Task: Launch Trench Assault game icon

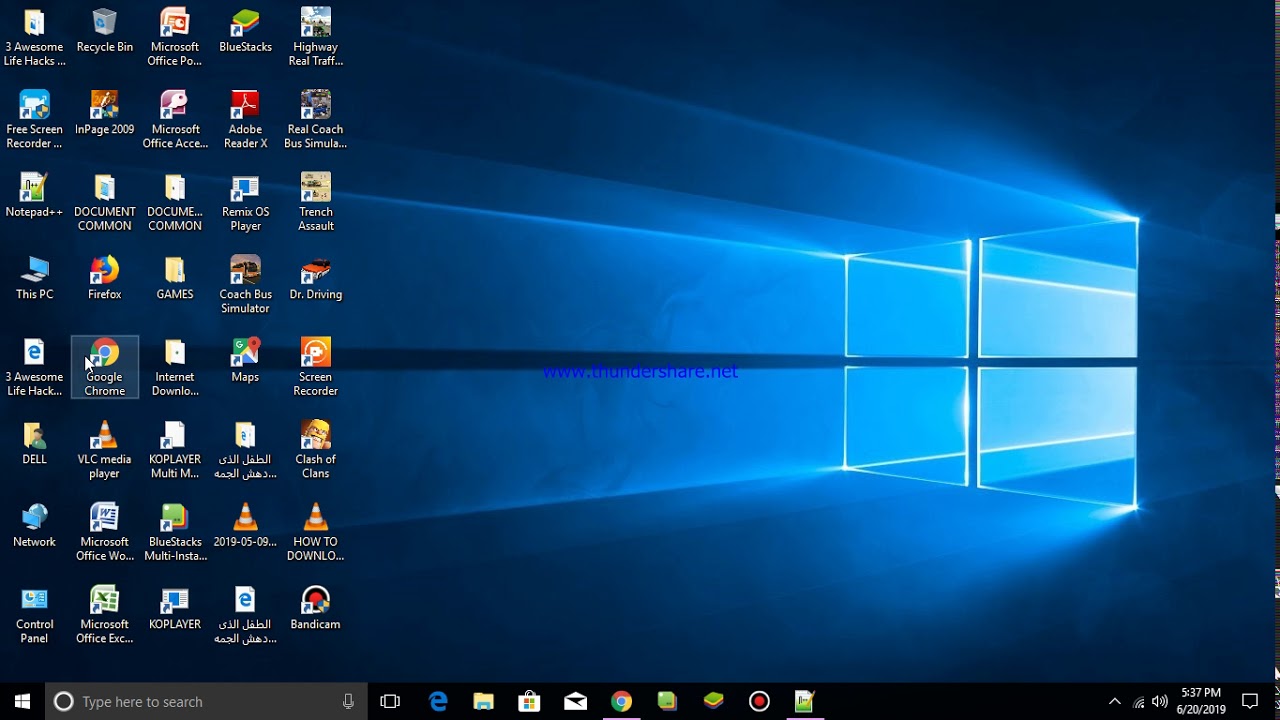Action: 315,202
